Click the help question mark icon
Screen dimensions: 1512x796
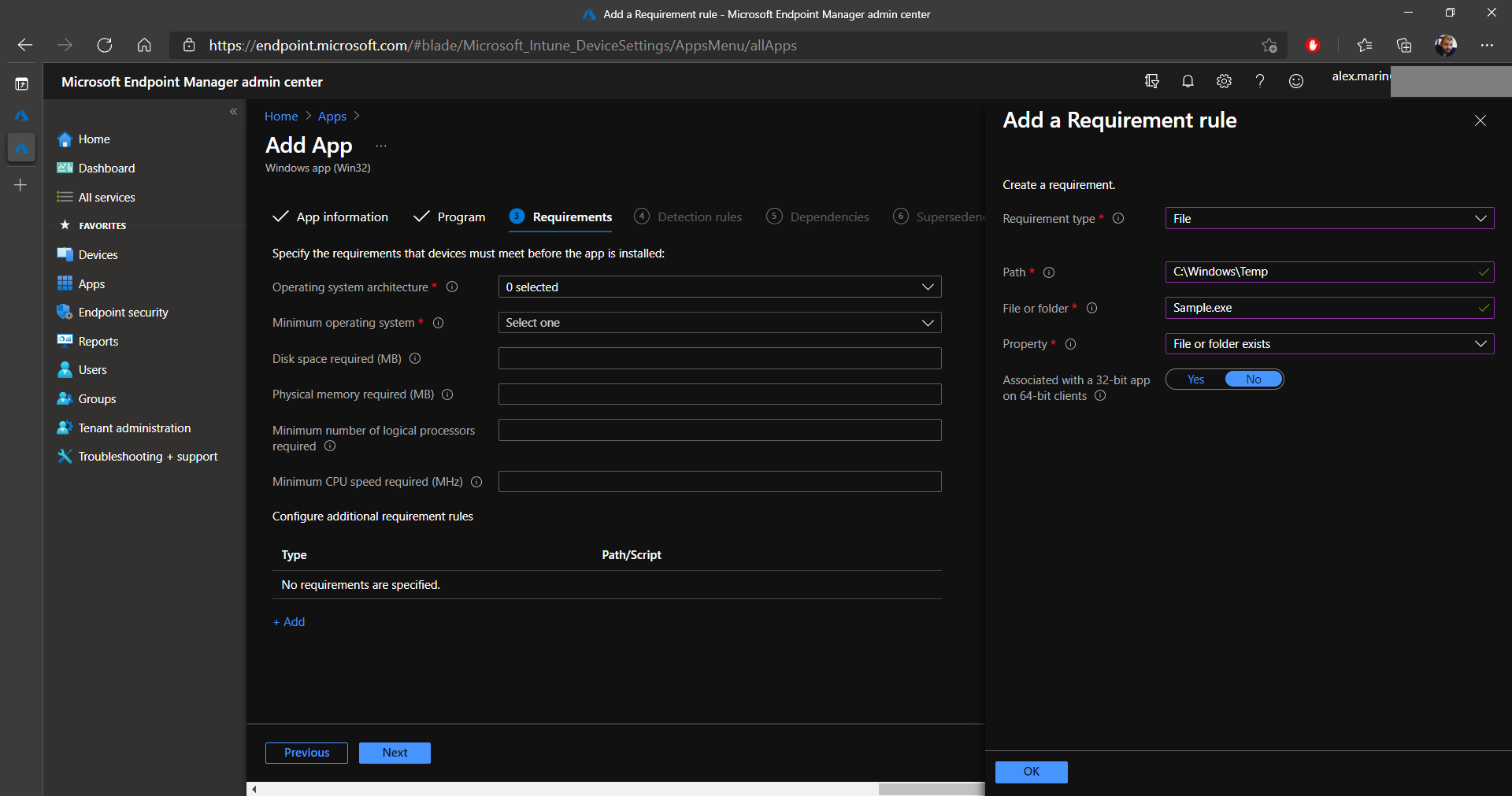click(x=1260, y=81)
